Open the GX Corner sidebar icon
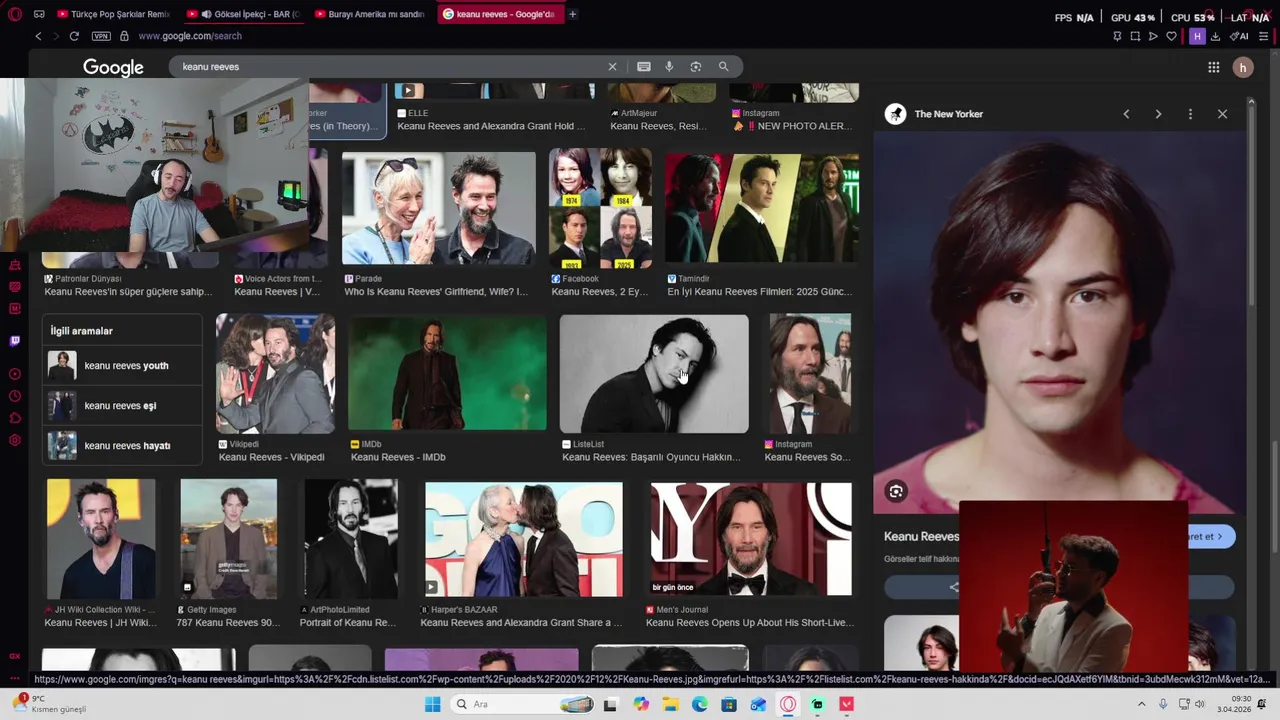 14,656
